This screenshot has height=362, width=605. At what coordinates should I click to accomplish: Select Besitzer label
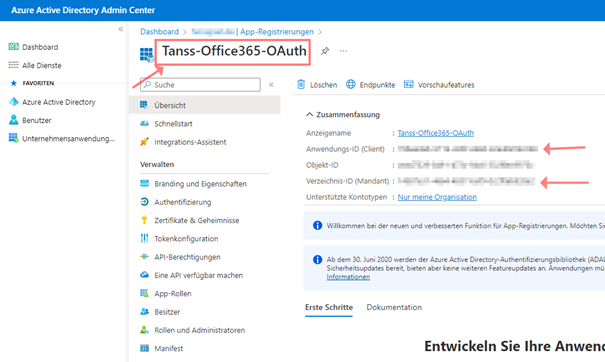[167, 312]
